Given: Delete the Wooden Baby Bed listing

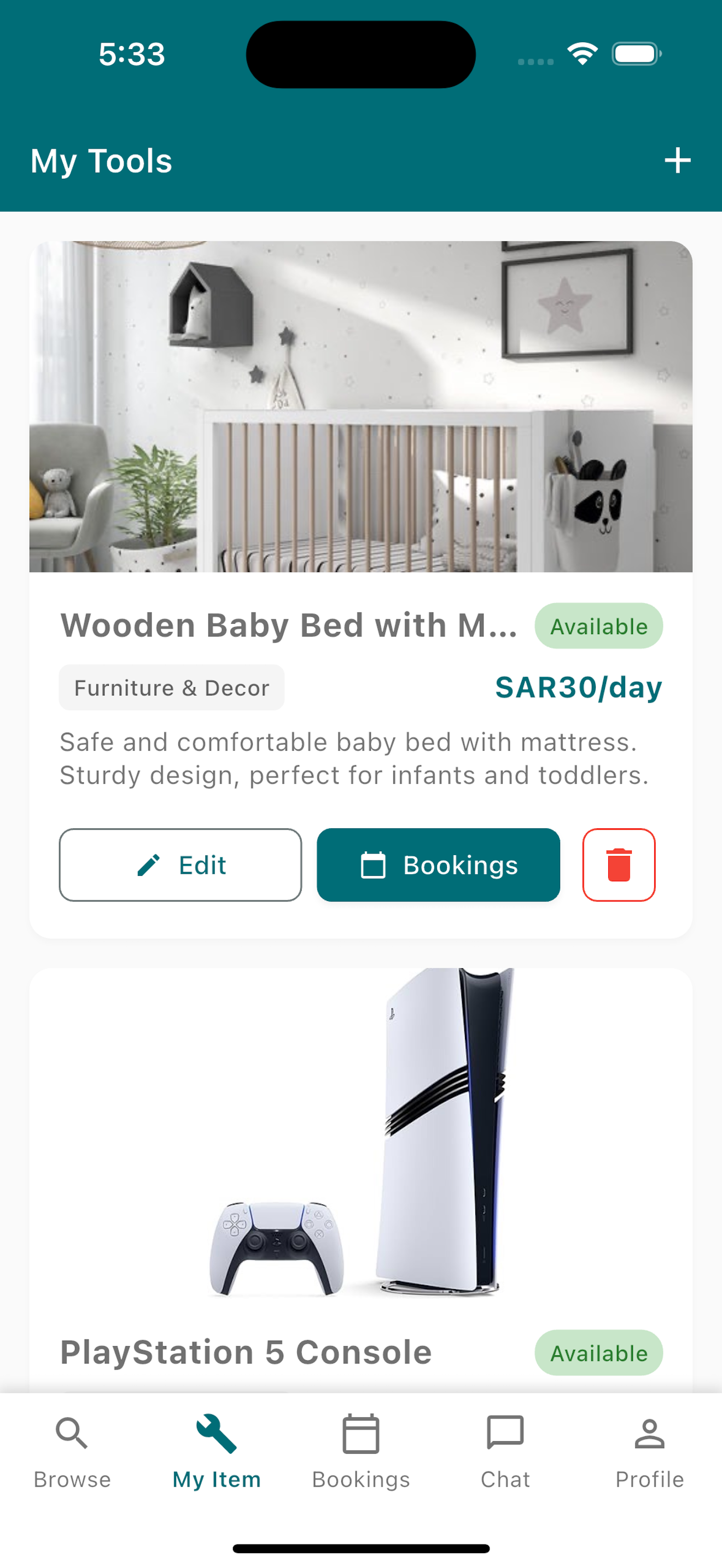Looking at the screenshot, I should [619, 864].
